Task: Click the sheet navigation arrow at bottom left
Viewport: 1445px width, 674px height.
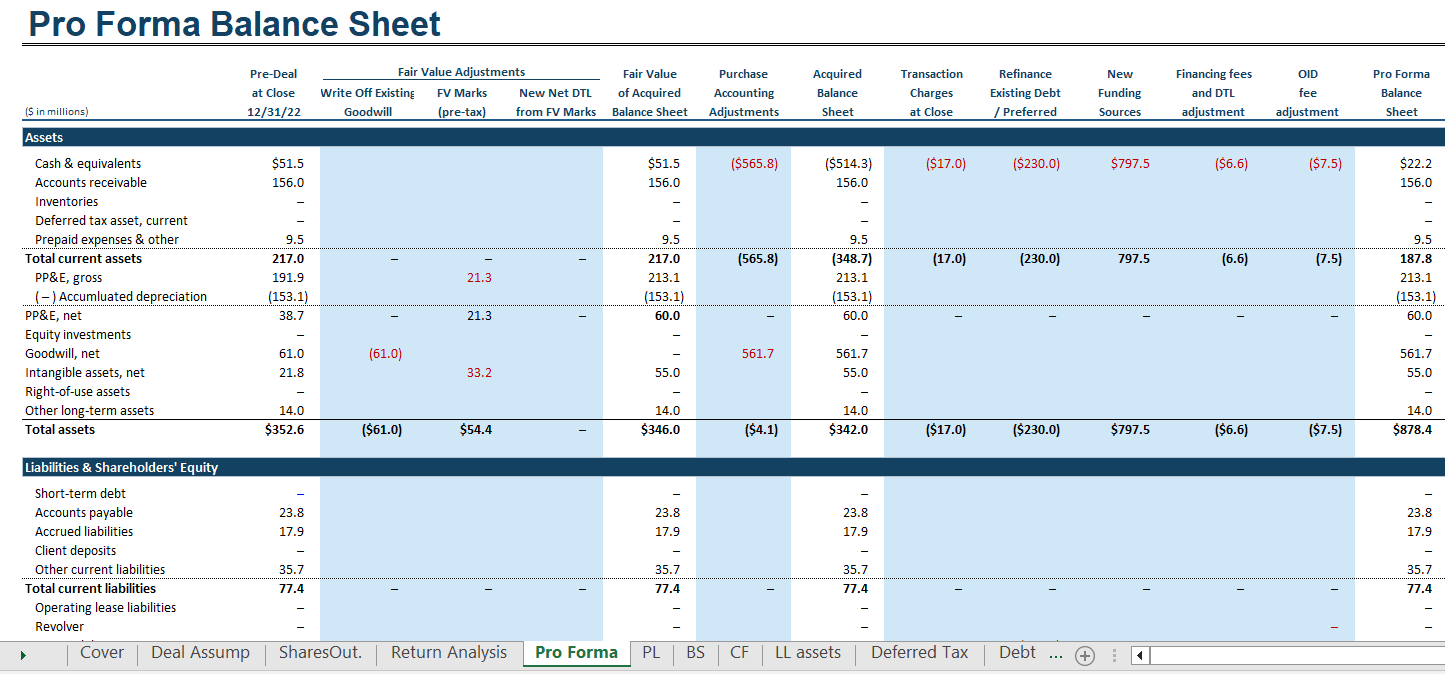Action: point(23,655)
